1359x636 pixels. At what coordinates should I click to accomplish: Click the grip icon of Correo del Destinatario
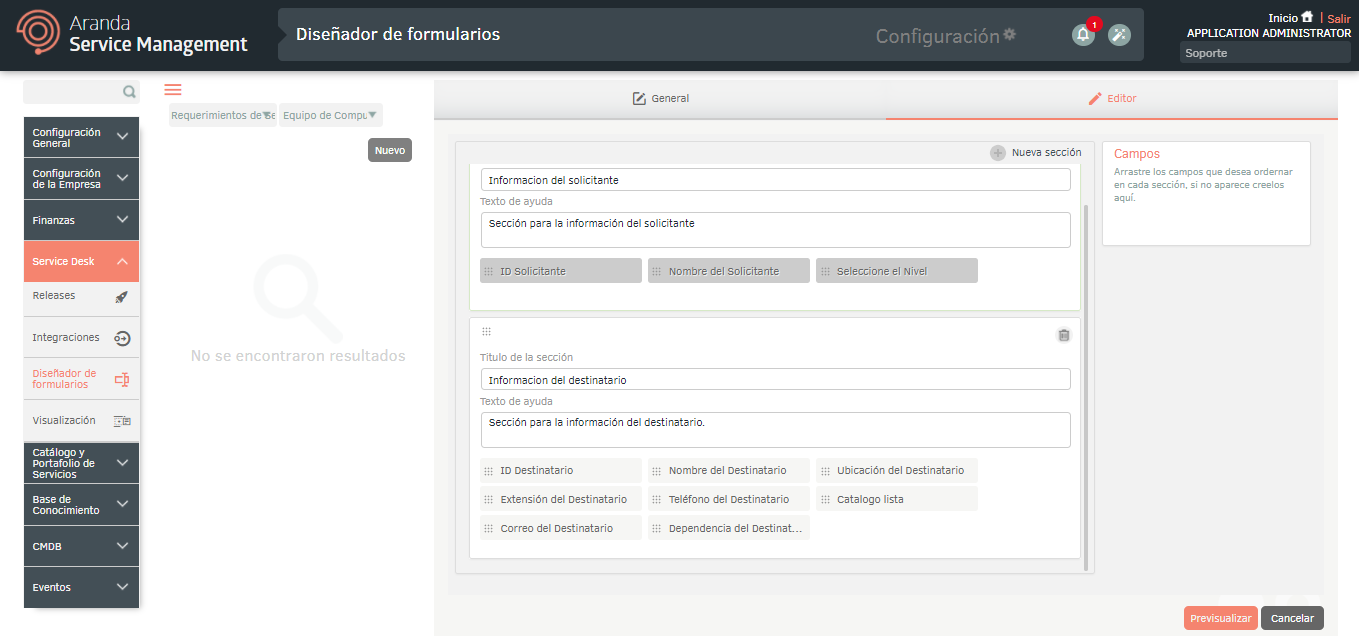tap(488, 528)
